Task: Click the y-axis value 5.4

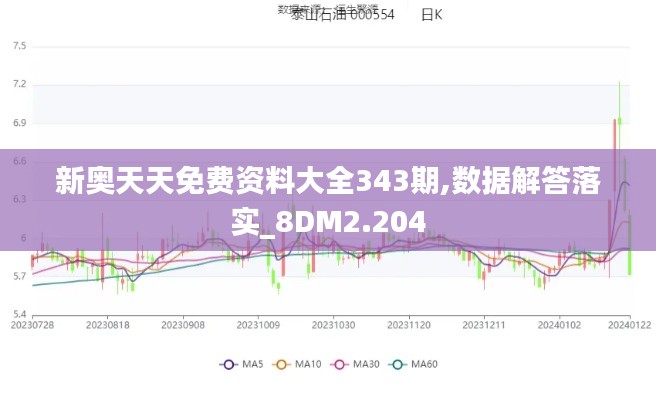Action: (x=20, y=314)
